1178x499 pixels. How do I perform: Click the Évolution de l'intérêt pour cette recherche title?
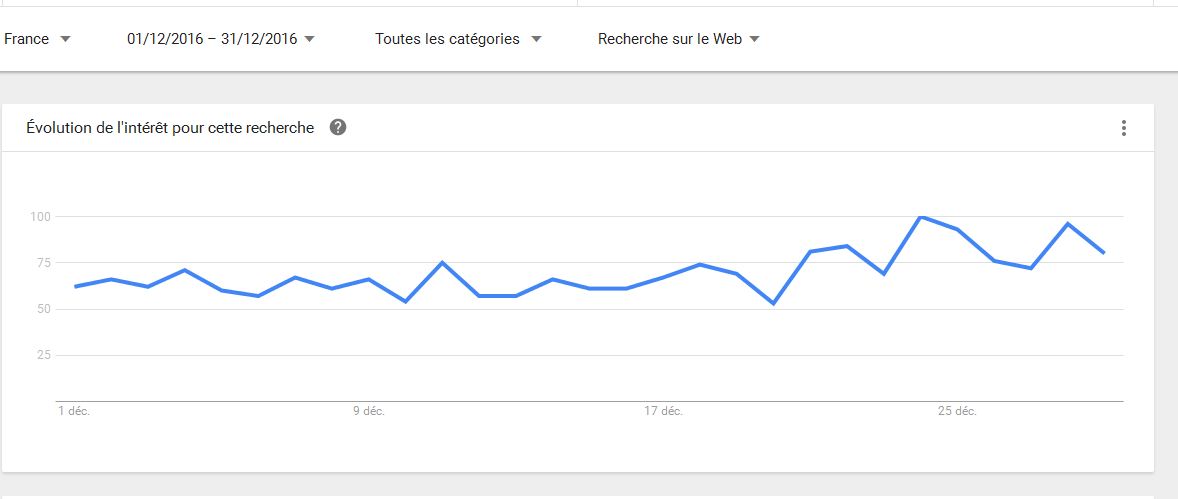tap(170, 128)
